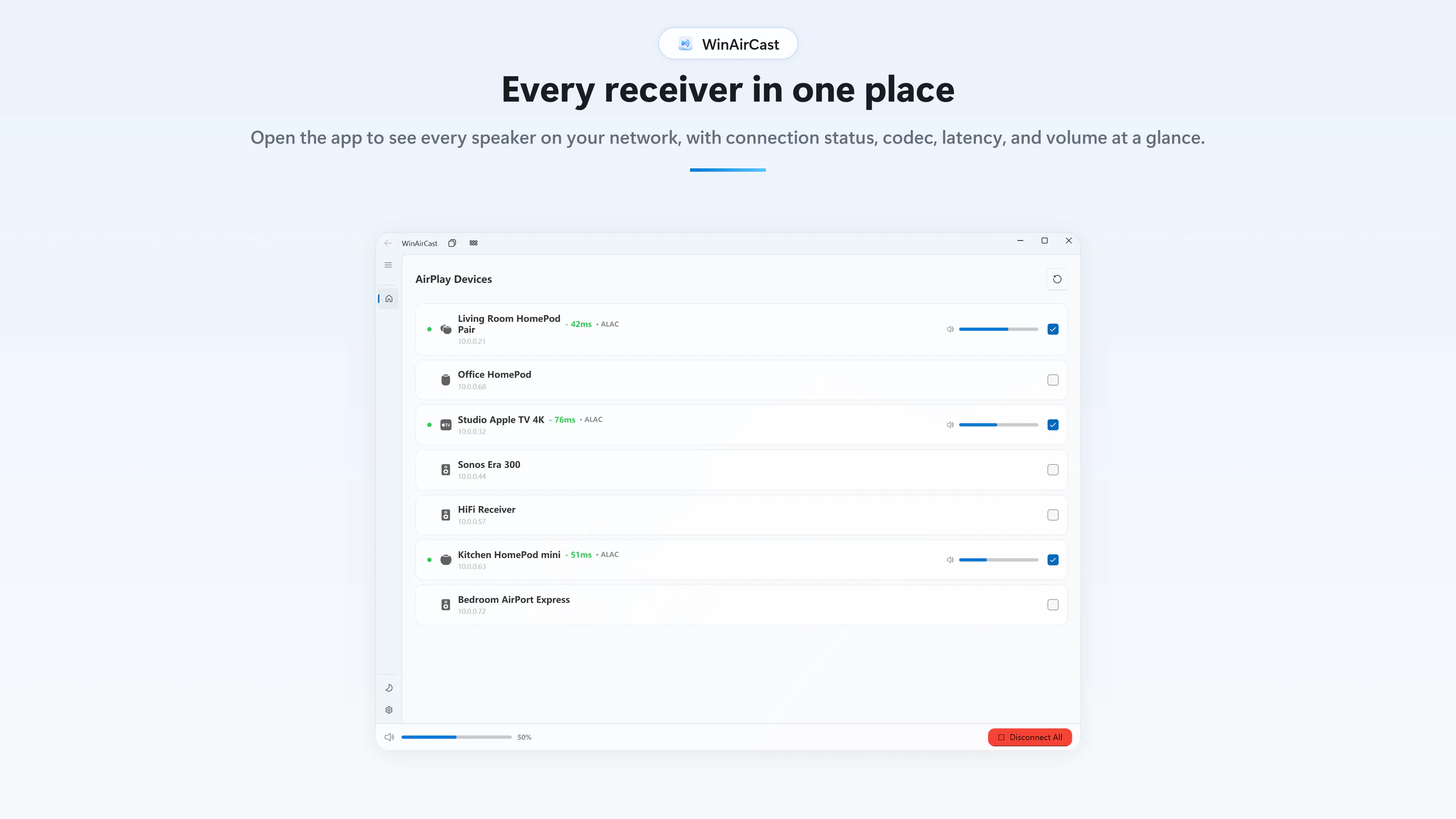This screenshot has height=819, width=1456.
Task: Click the 10.0.0.44 IP address
Action: 472,477
